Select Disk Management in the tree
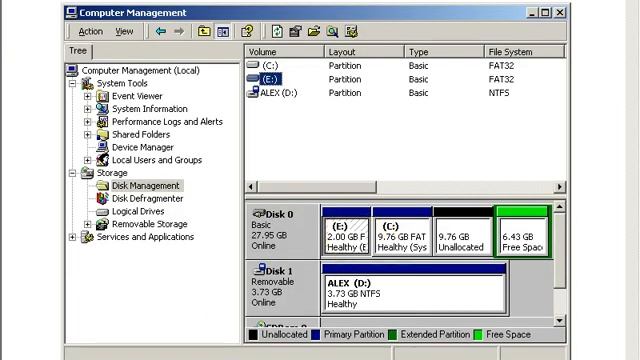 pos(146,186)
